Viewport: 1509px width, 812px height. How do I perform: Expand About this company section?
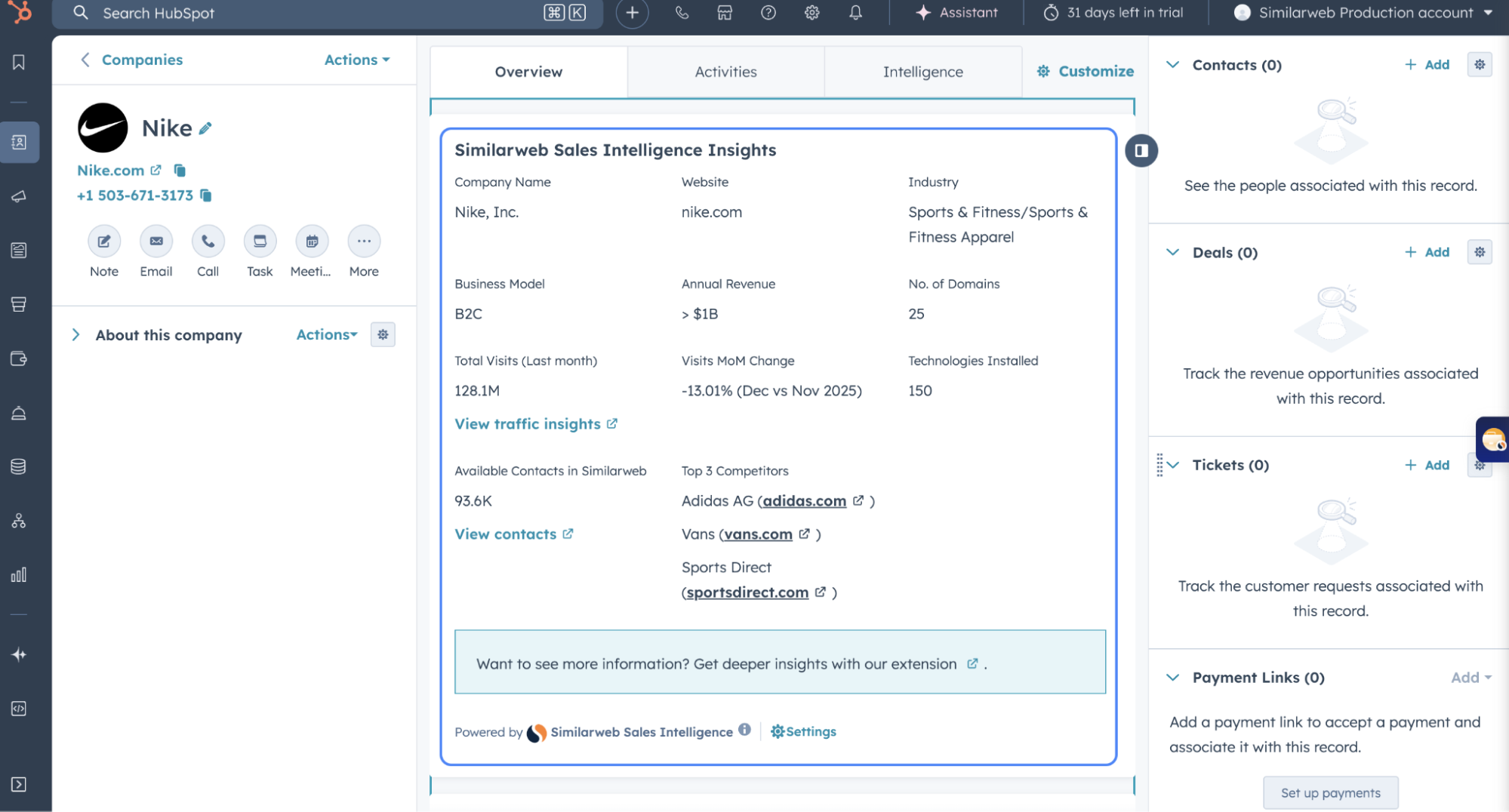tap(75, 335)
